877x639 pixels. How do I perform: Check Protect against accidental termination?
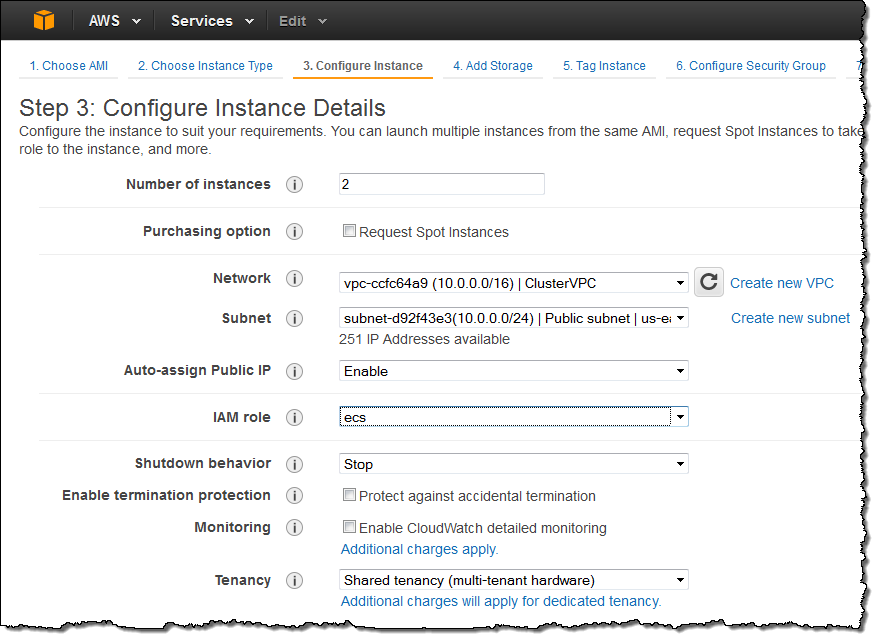349,495
